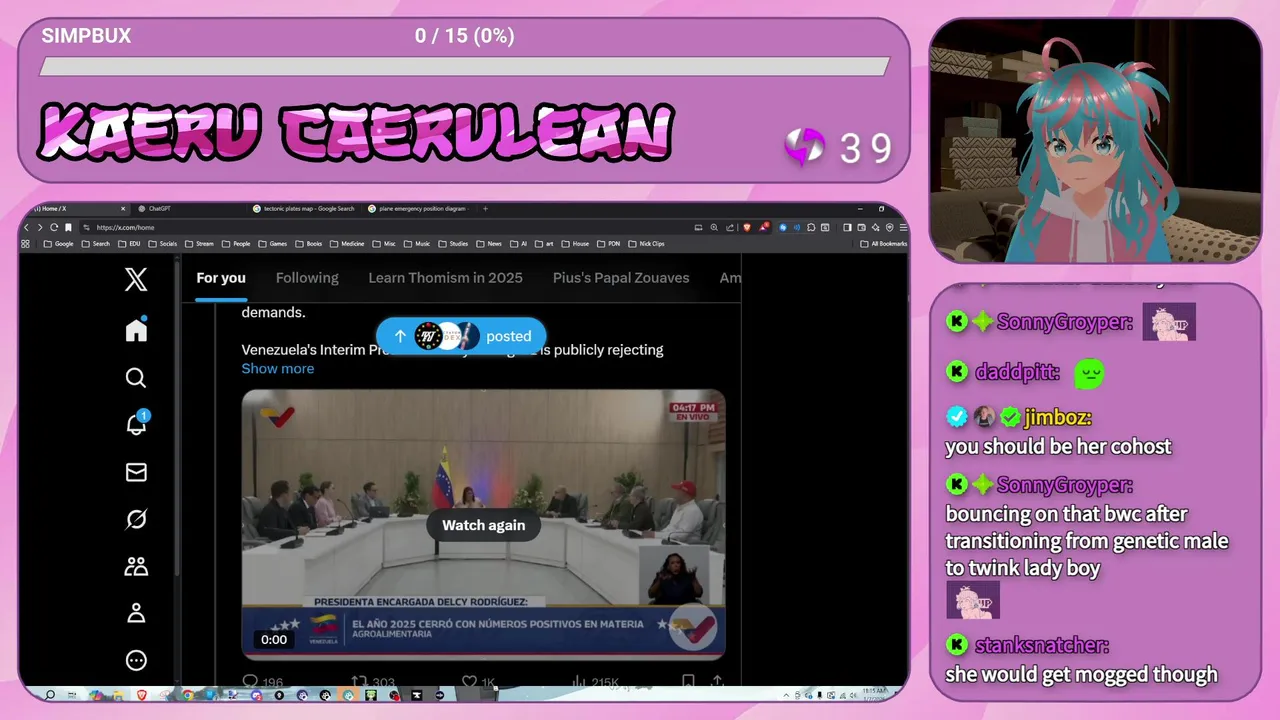Click the X logo in sidebar

[x=136, y=280]
